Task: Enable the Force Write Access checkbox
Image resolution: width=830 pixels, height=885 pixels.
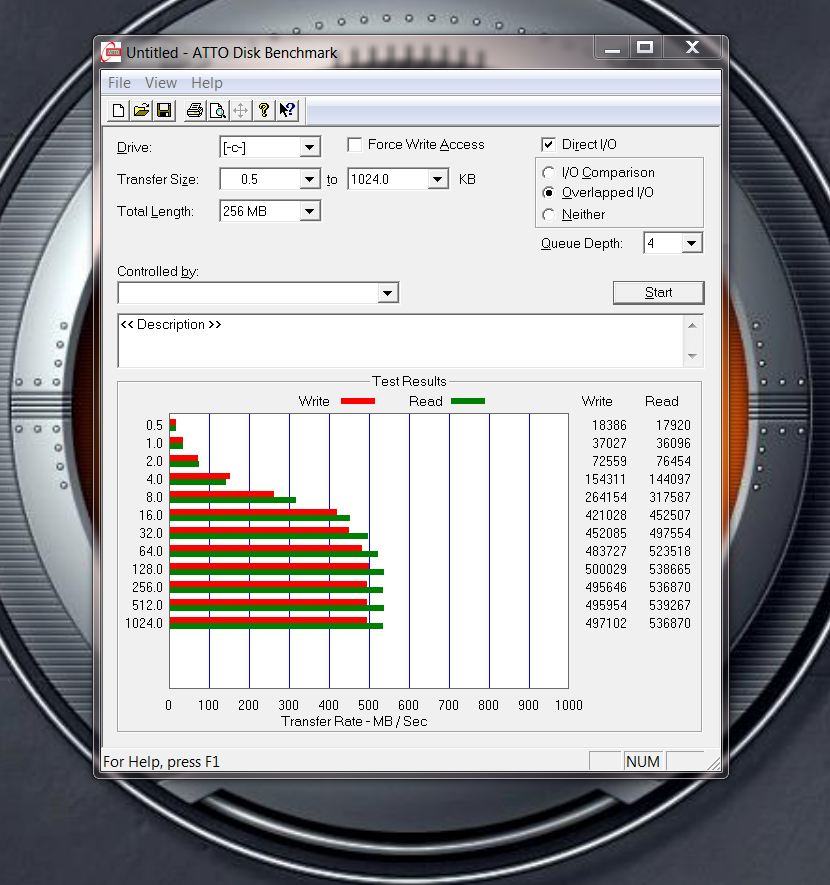Action: point(354,145)
